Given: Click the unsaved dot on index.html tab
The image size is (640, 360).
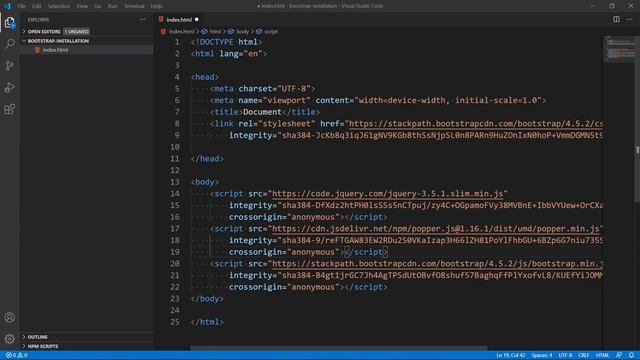Looking at the screenshot, I should coord(197,19).
